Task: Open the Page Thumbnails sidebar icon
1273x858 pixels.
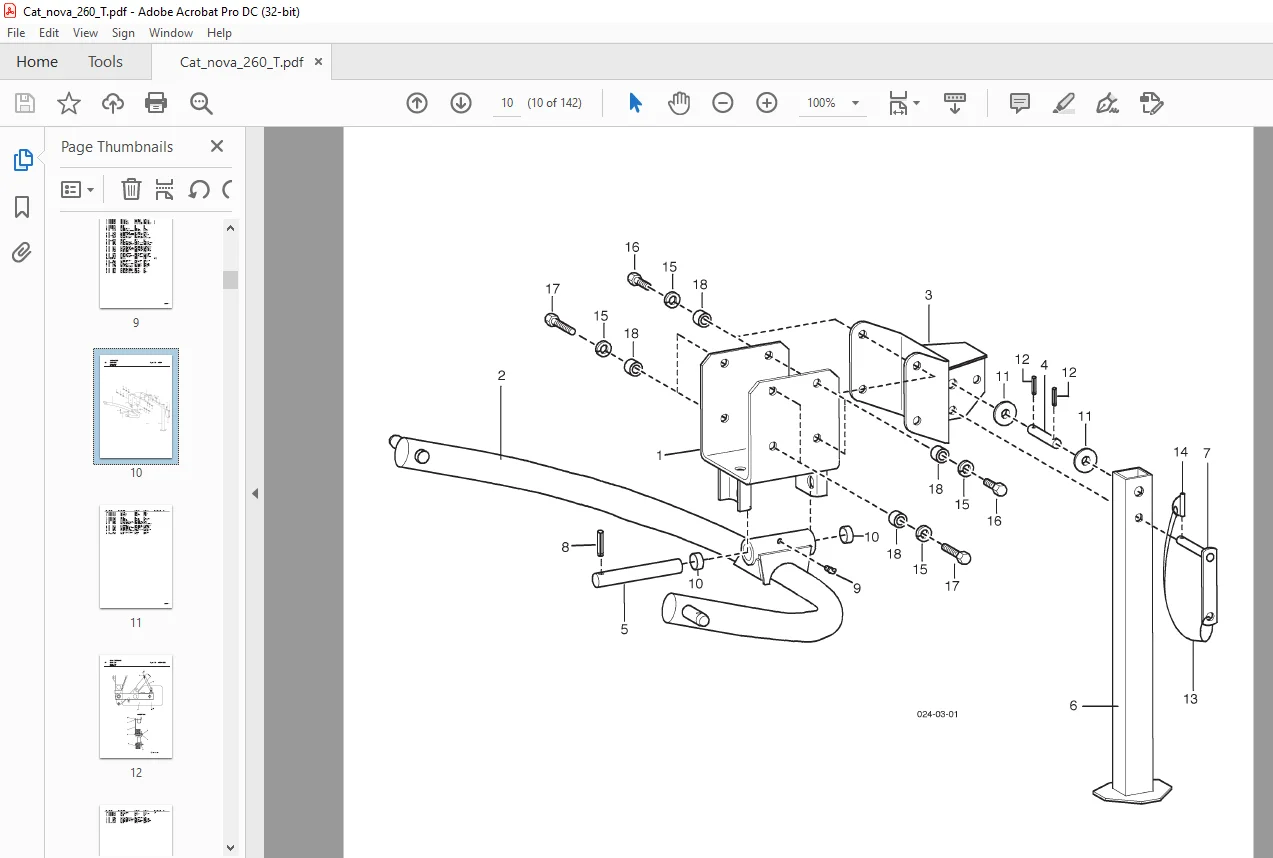Action: (x=22, y=160)
